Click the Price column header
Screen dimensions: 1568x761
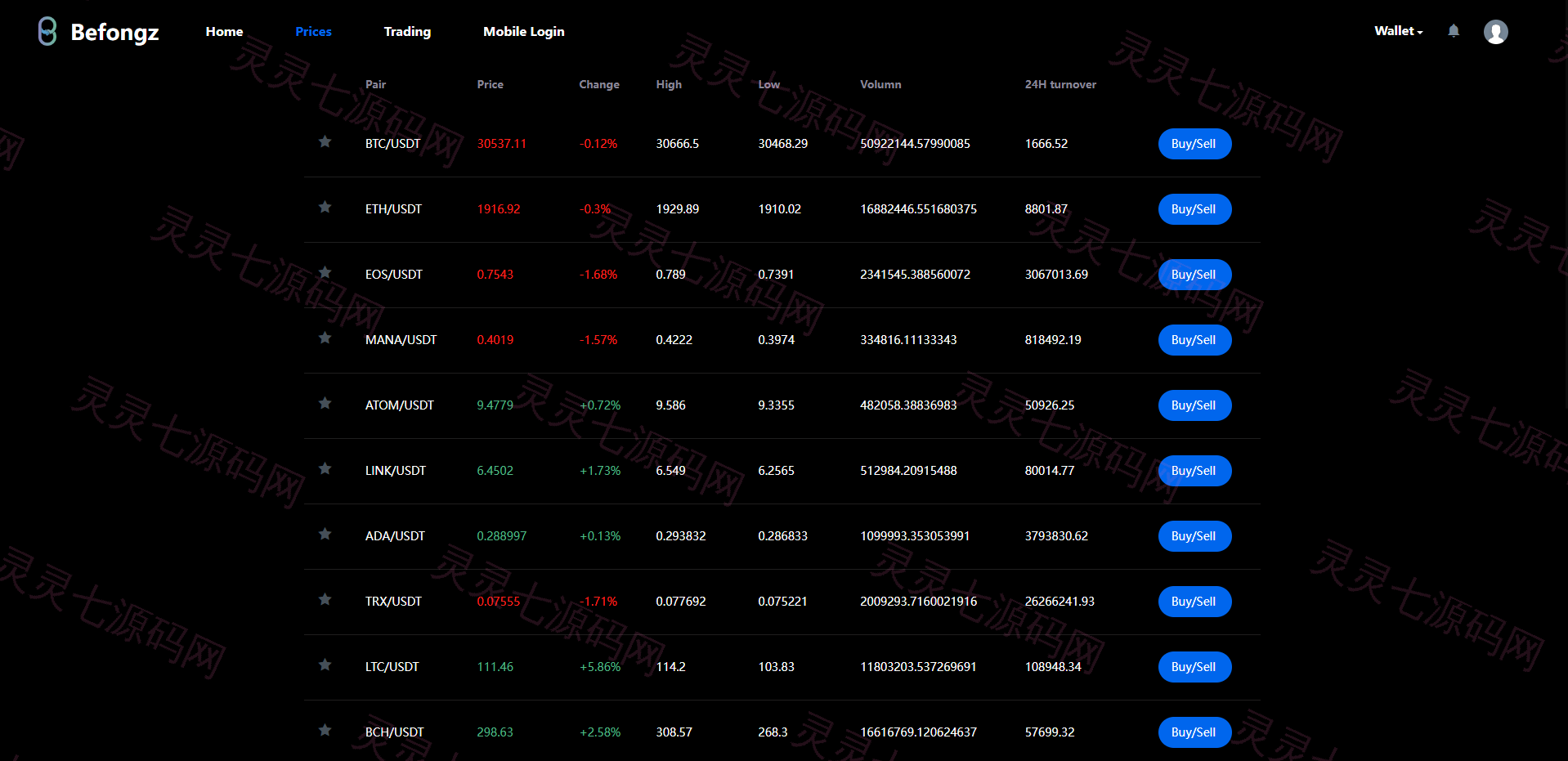[x=490, y=84]
